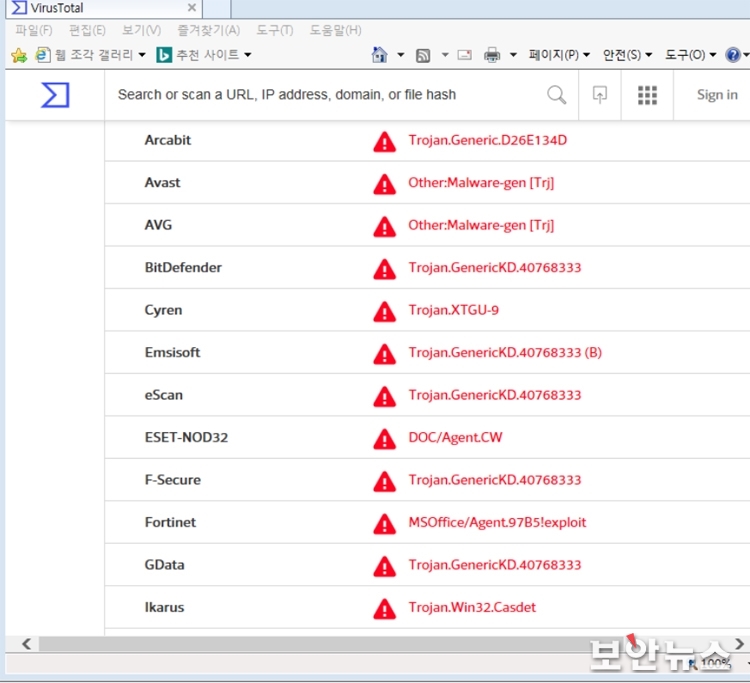Open a new blank tab
750x683 pixels.
tap(217, 8)
